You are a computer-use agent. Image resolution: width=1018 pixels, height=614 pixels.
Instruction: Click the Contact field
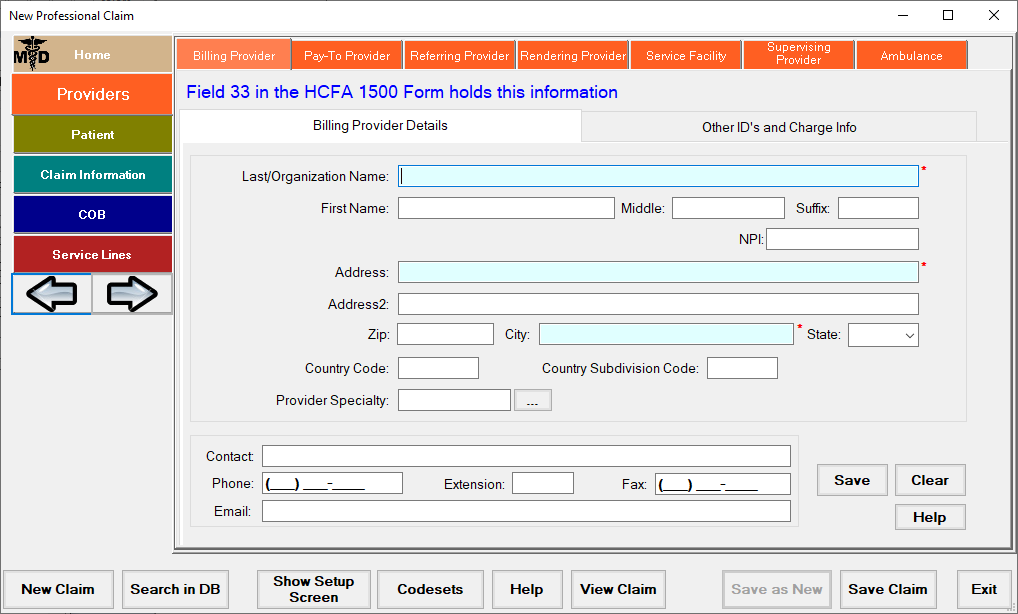pyautogui.click(x=527, y=456)
